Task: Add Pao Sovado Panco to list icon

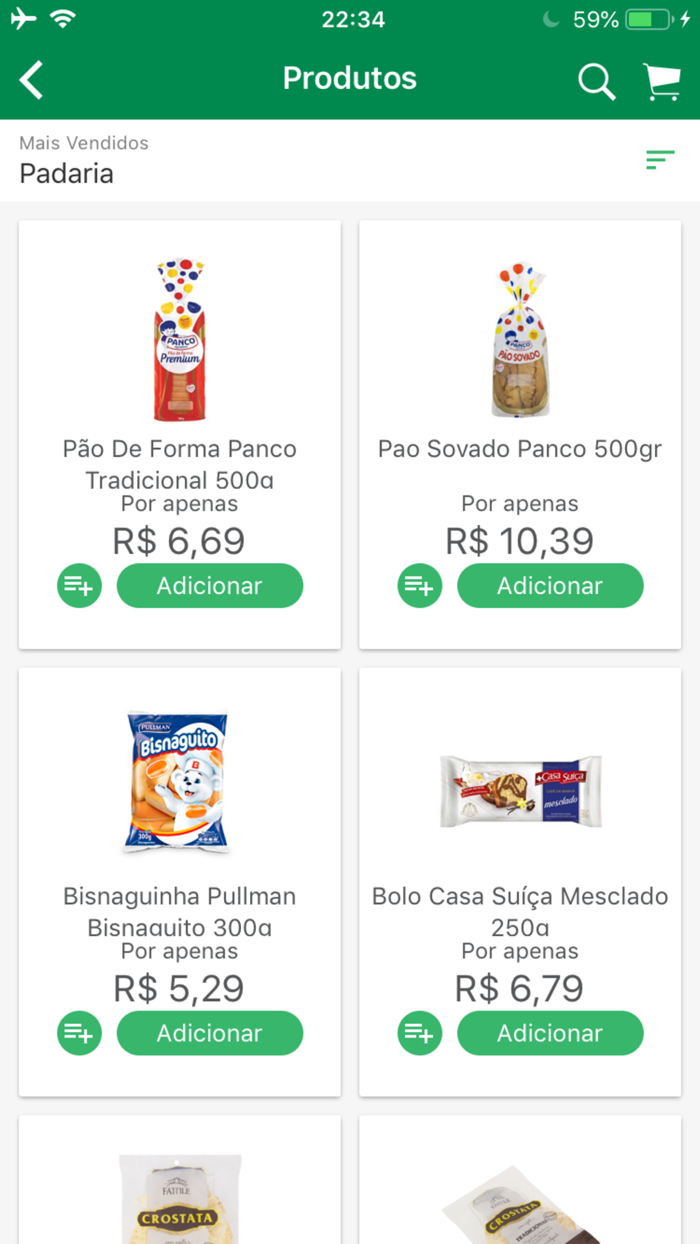Action: coord(420,586)
